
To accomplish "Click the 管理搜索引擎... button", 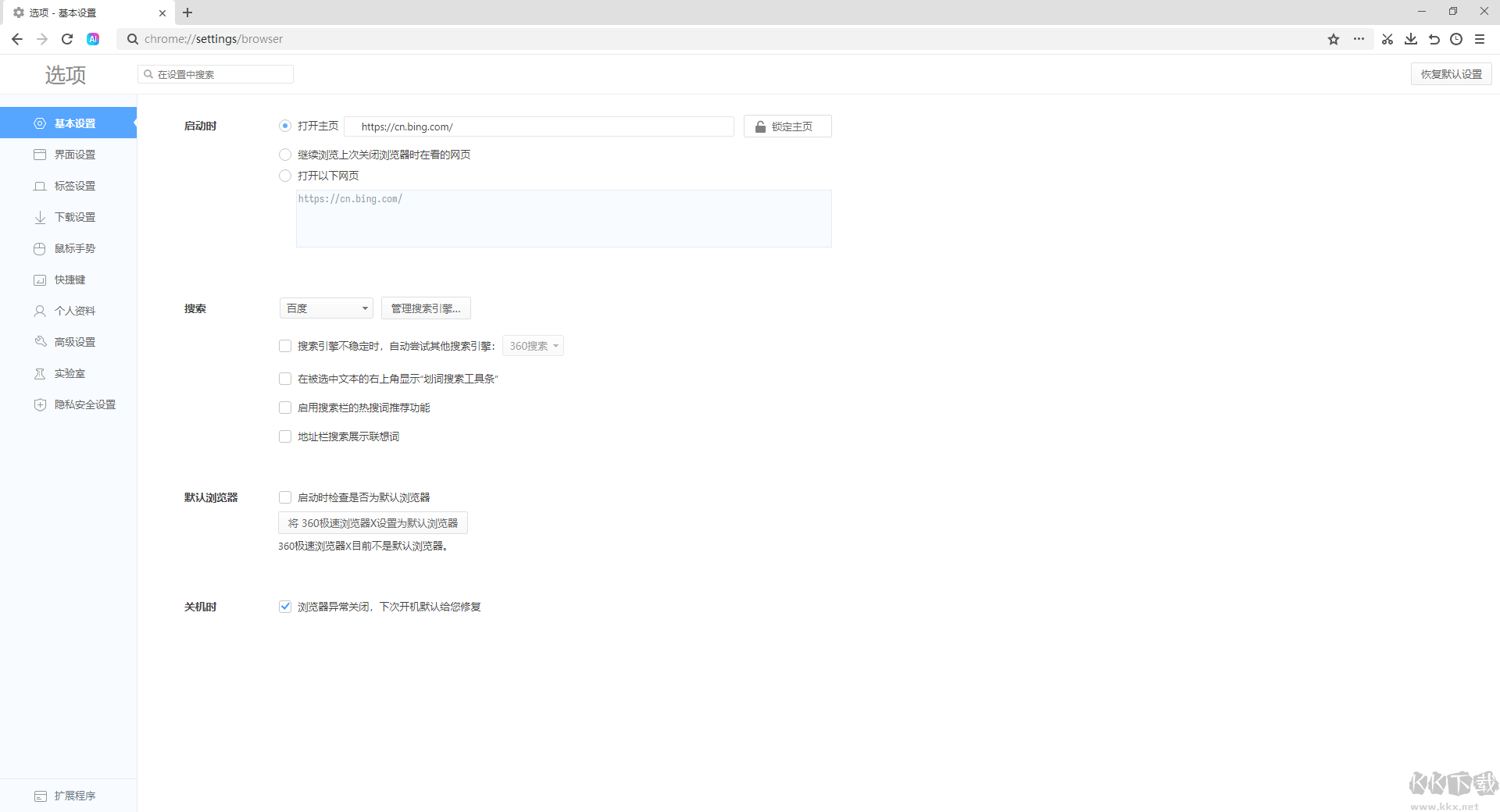I will [x=426, y=308].
